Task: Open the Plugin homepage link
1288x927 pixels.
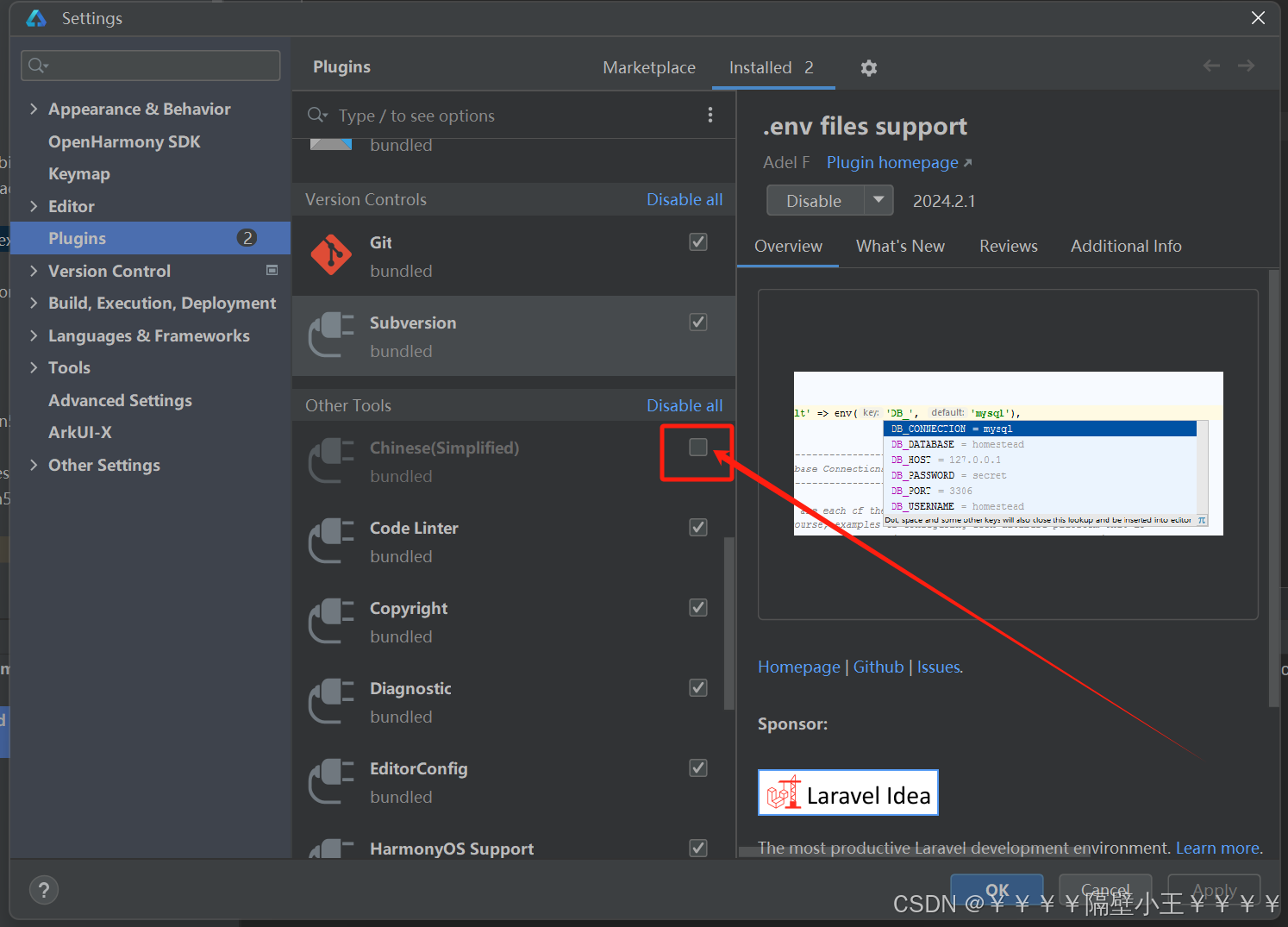Action: point(899,162)
